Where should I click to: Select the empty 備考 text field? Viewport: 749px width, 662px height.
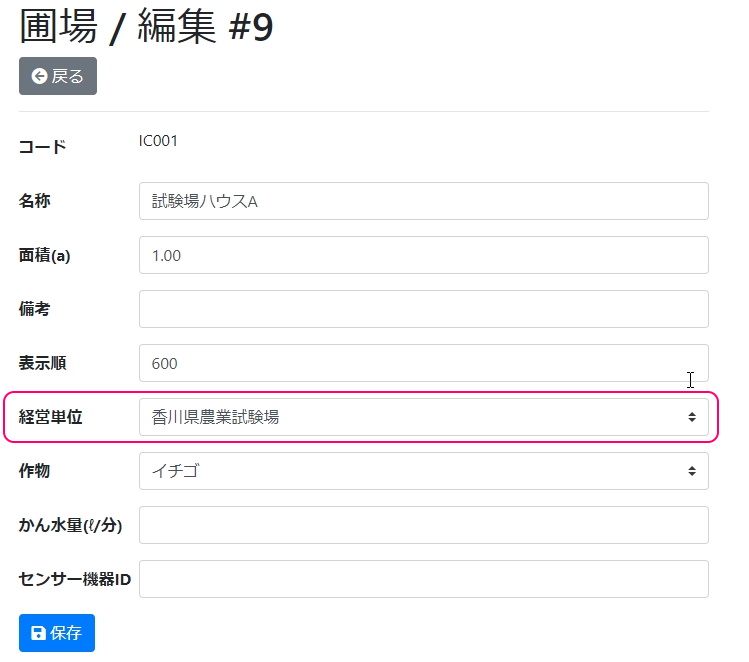[423, 309]
